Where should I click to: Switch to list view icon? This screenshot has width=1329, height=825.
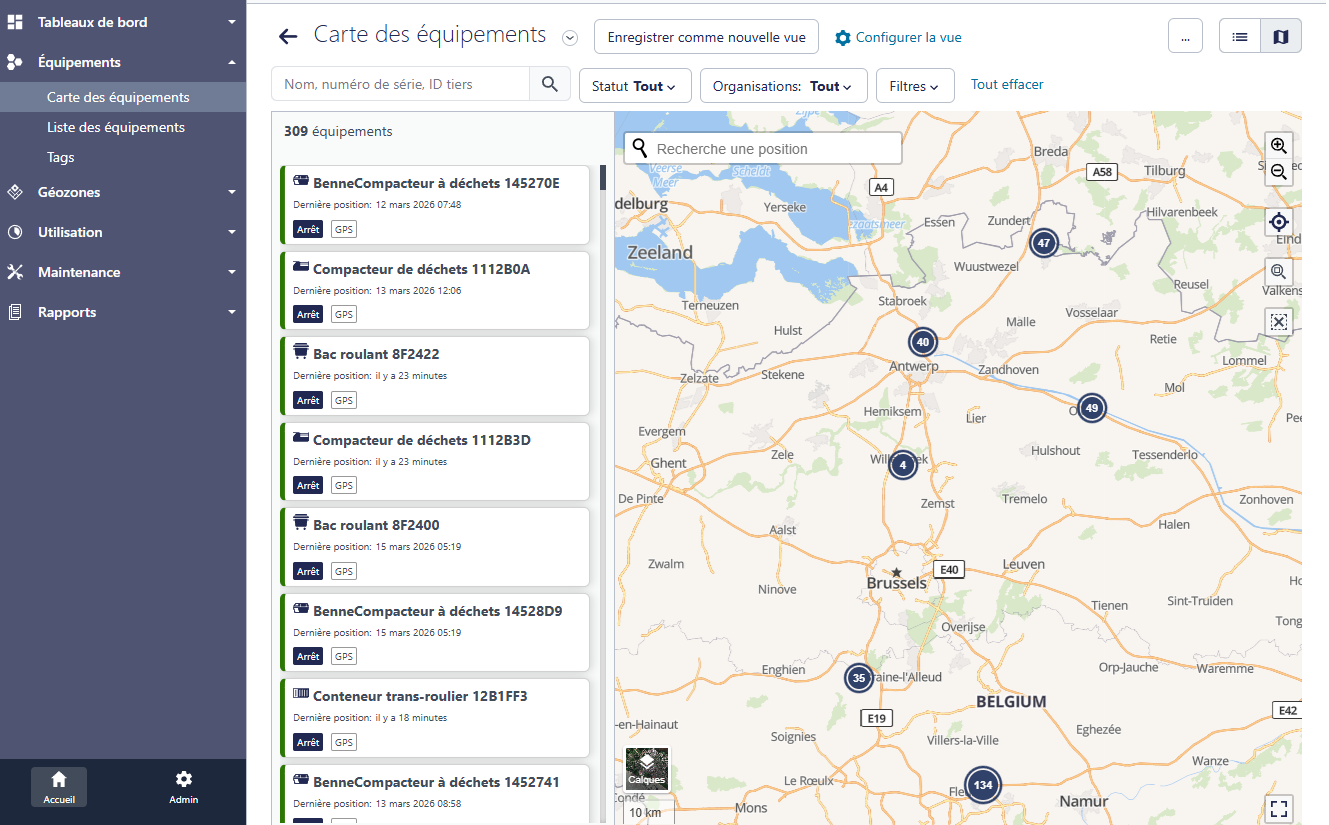tap(1240, 37)
